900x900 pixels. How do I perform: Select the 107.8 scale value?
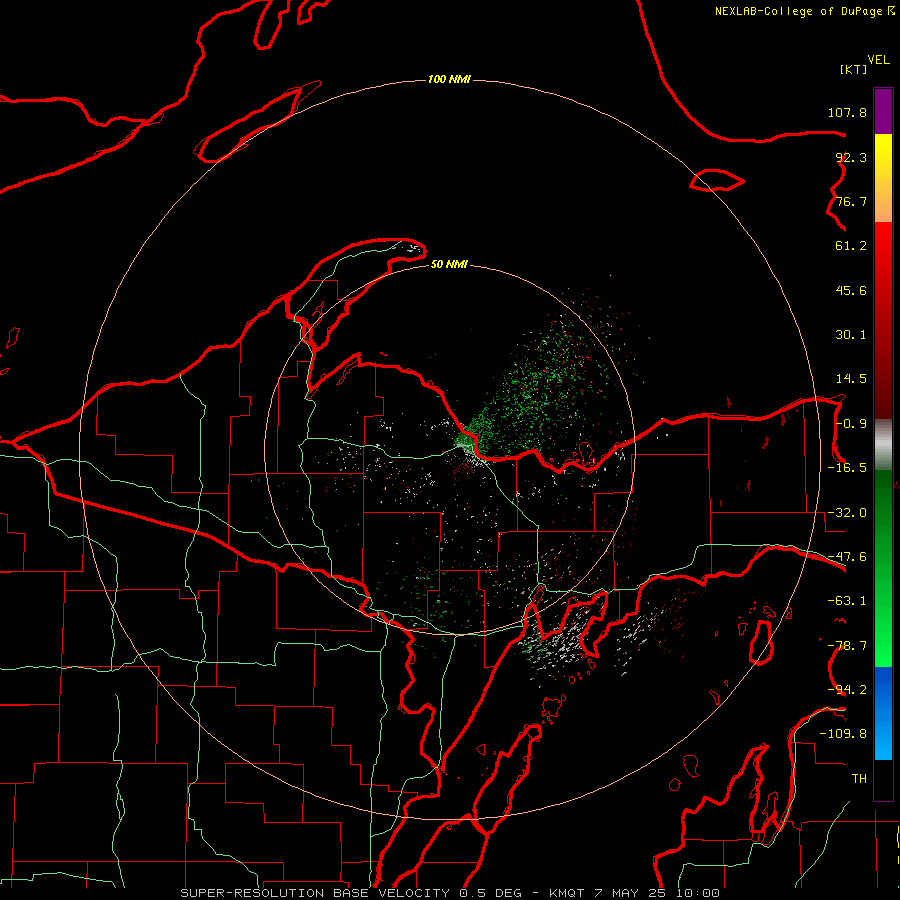pos(847,112)
